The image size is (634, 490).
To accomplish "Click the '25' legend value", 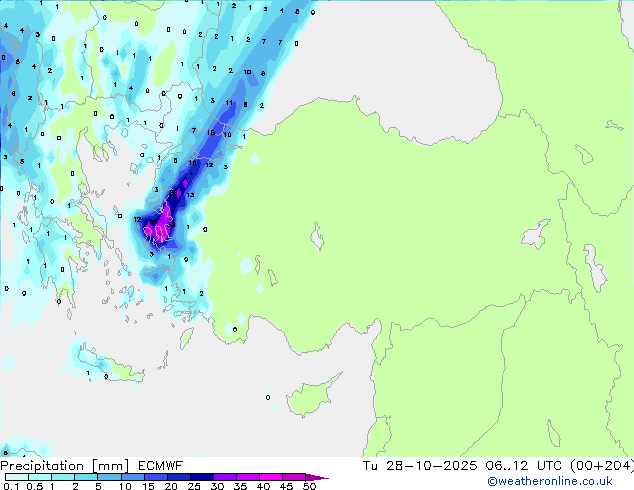I will tap(194, 486).
